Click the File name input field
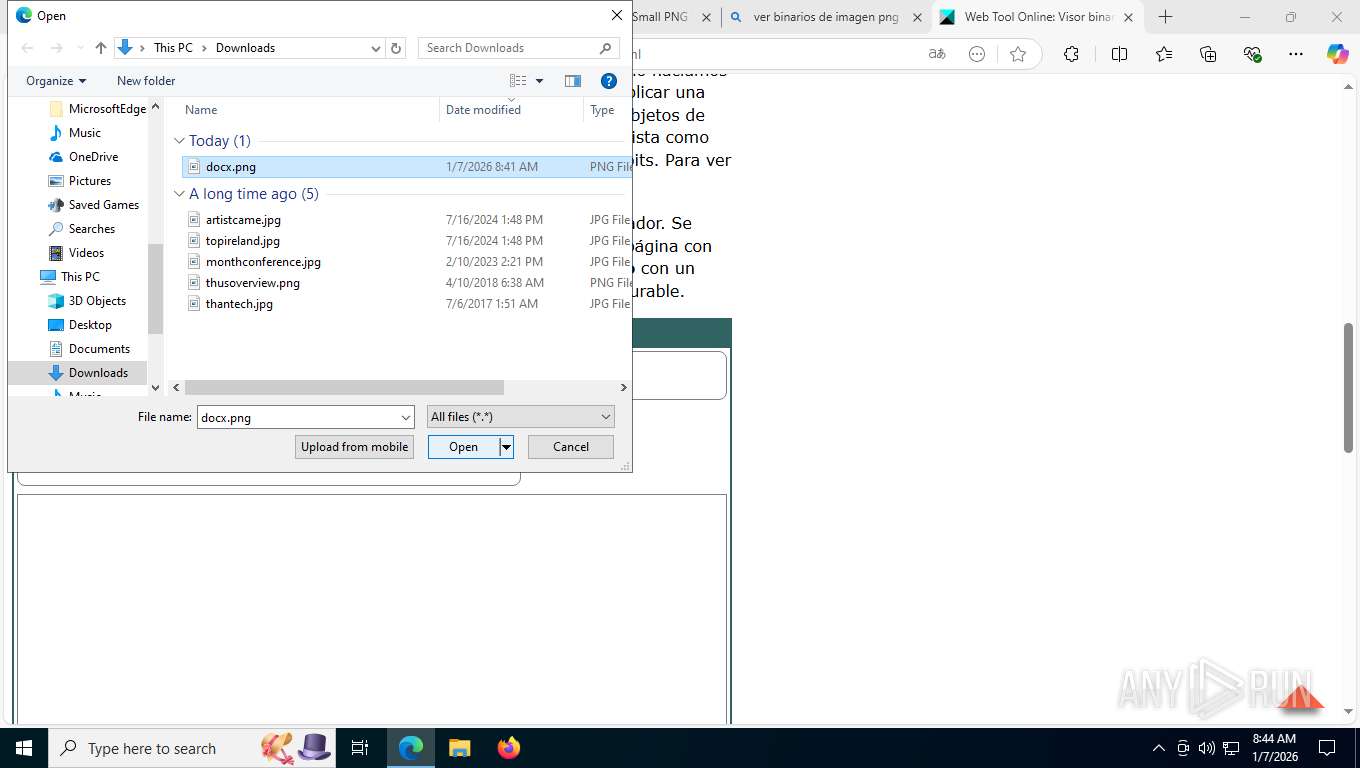 (297, 417)
